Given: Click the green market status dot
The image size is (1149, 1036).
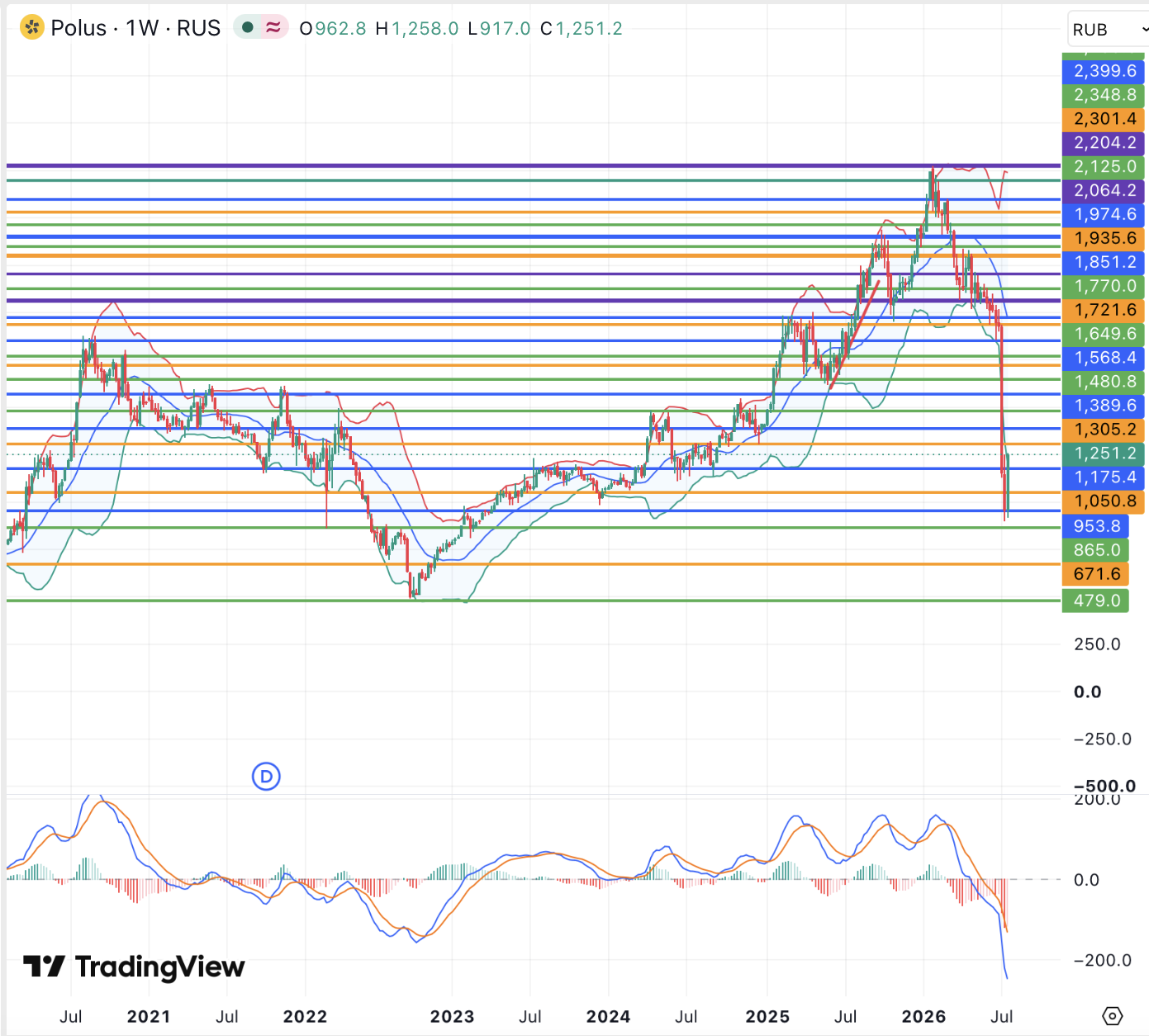Looking at the screenshot, I should [x=247, y=27].
